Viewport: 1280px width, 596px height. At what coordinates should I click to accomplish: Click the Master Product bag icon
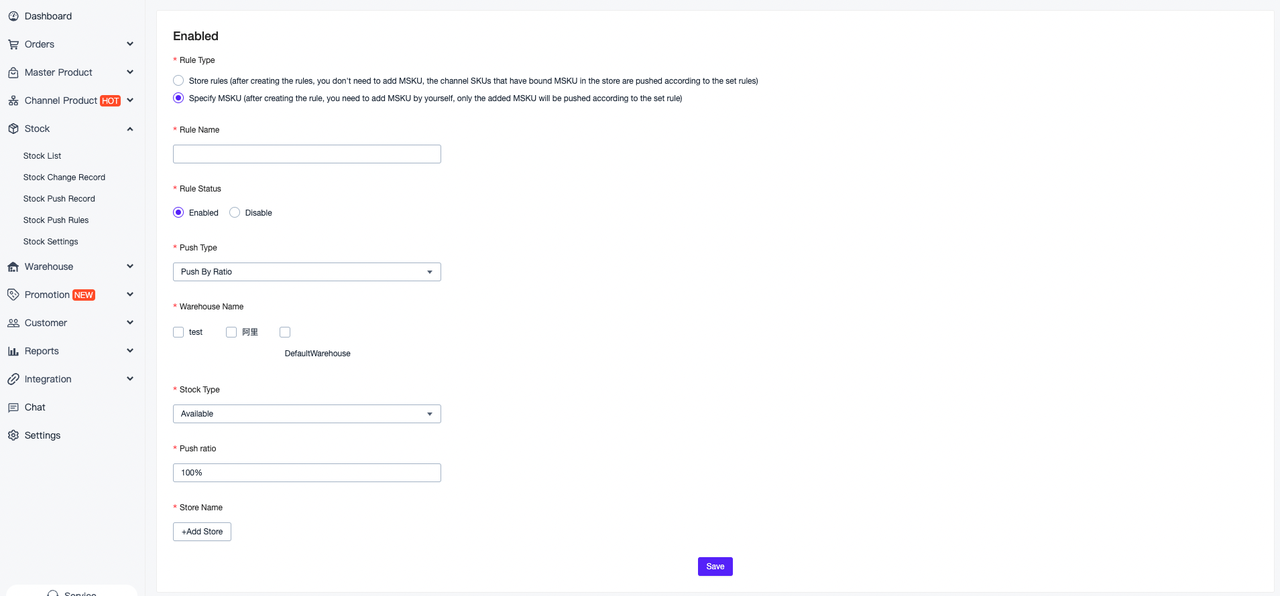[x=13, y=72]
